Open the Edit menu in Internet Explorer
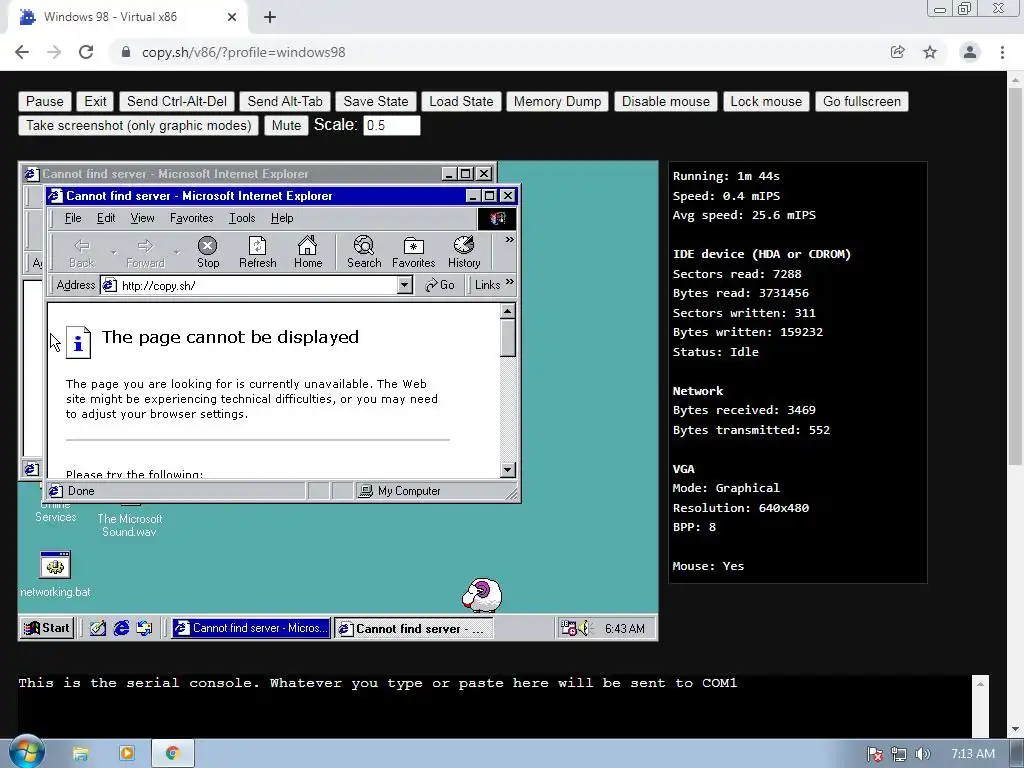Screen dimensions: 1024x768 (x=106, y=218)
